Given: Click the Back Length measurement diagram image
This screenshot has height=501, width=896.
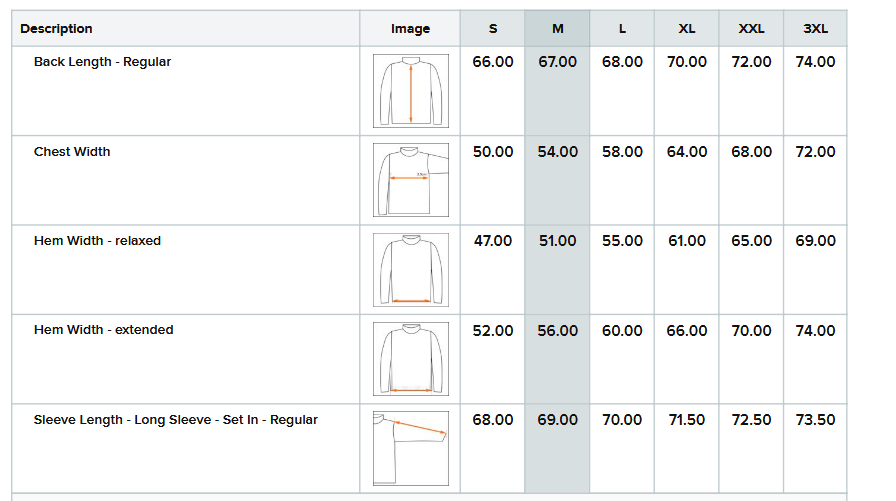Looking at the screenshot, I should point(410,91).
